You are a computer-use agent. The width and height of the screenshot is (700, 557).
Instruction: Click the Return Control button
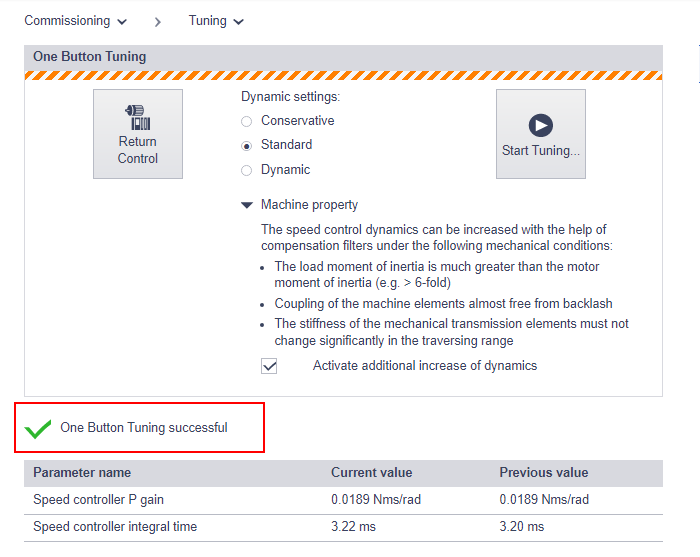pyautogui.click(x=138, y=134)
